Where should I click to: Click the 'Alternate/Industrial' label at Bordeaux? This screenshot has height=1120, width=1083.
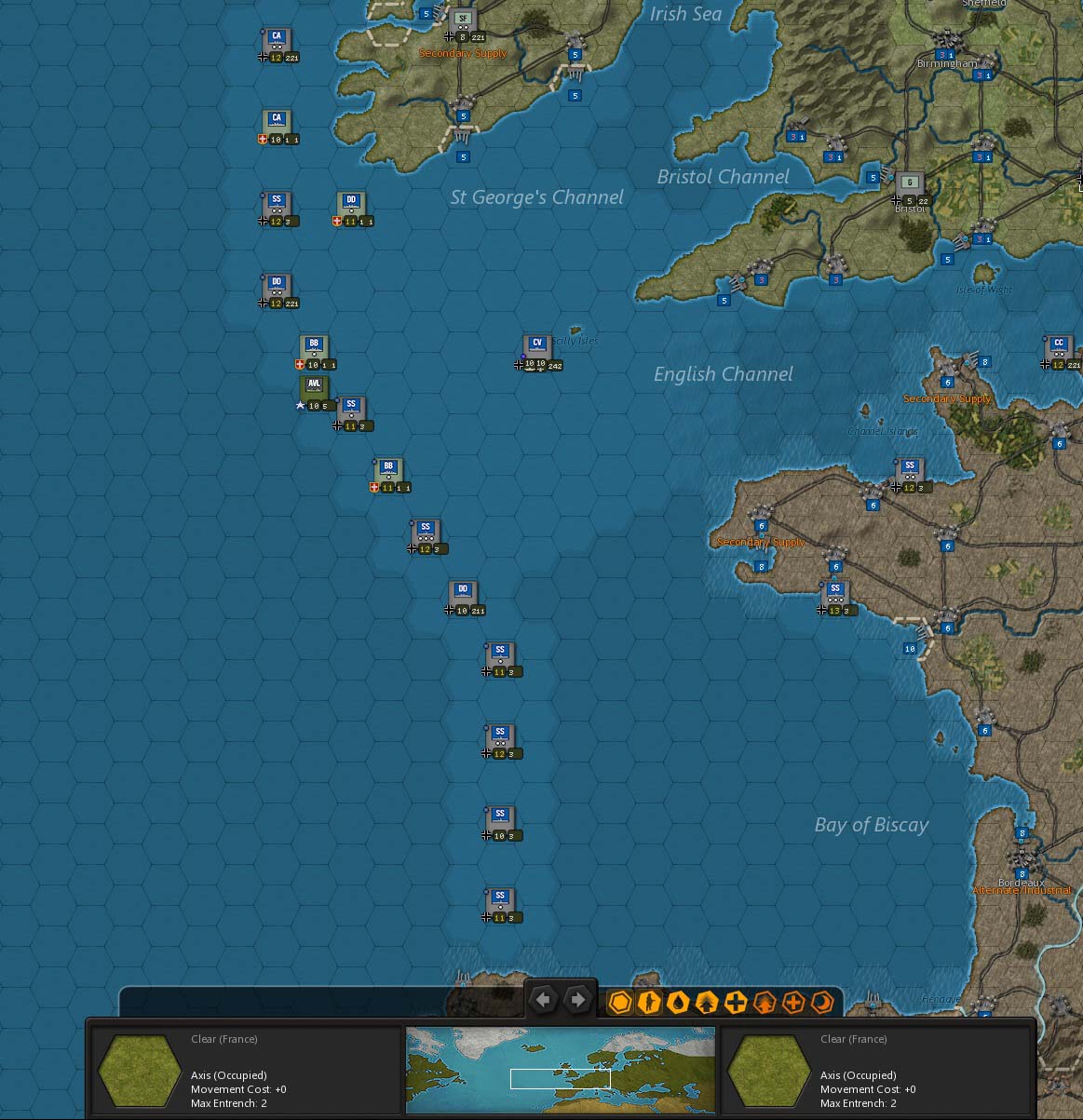click(1022, 891)
